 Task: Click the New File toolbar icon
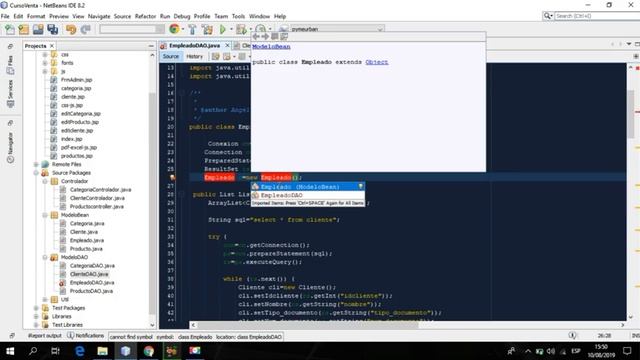point(9,29)
